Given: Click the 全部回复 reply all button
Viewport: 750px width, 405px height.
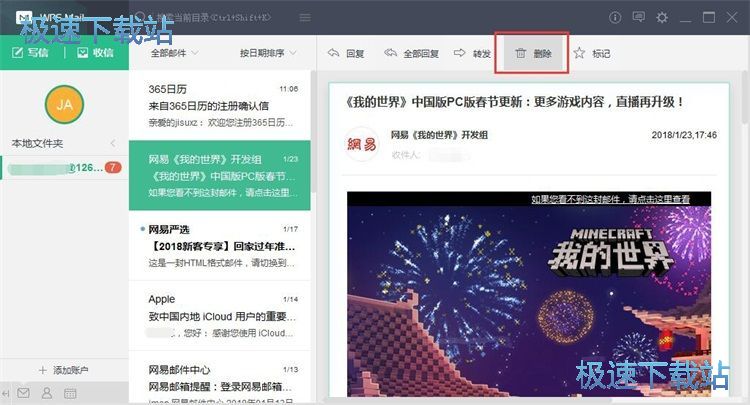Looking at the screenshot, I should pyautogui.click(x=411, y=54).
